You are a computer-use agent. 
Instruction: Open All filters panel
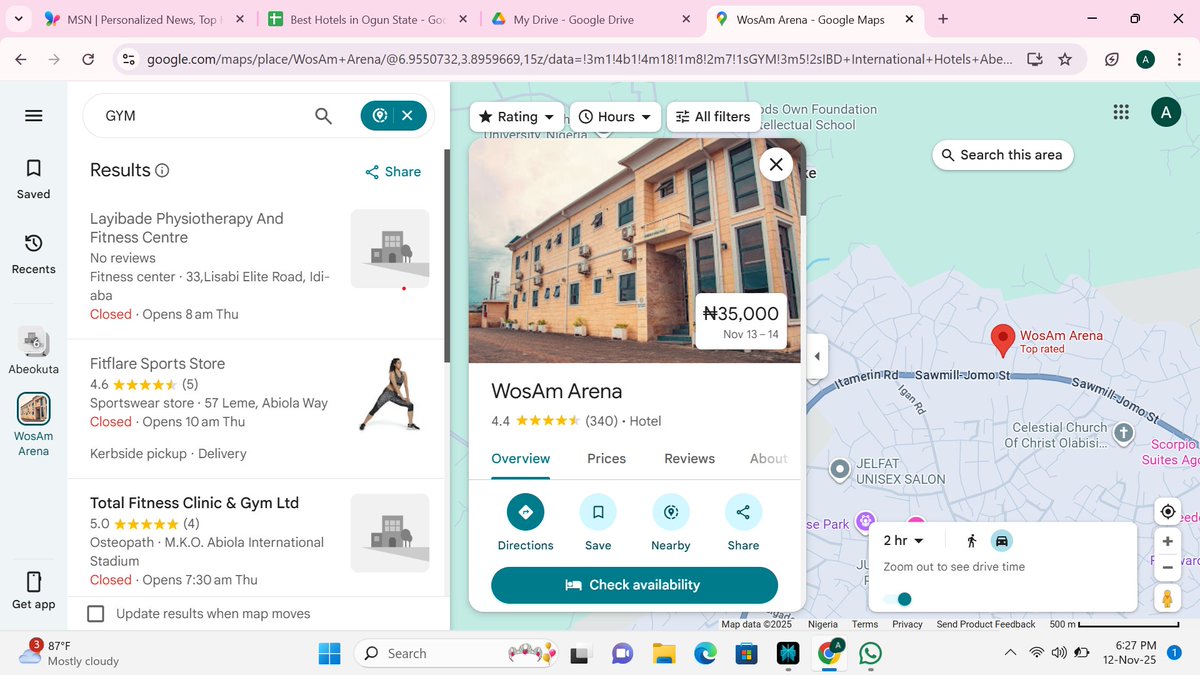[x=713, y=116]
